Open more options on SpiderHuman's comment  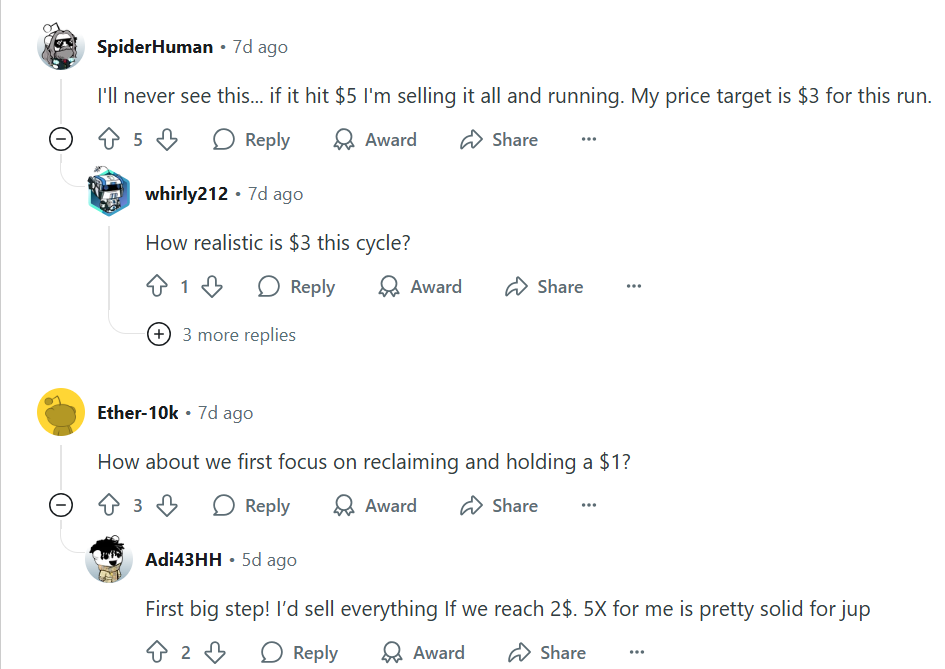point(589,140)
